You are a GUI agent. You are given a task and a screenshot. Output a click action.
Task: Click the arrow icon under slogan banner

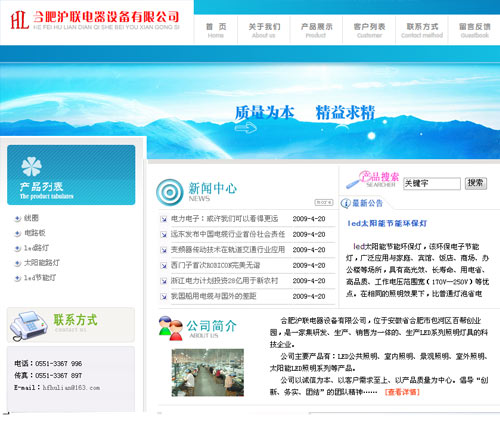click(245, 128)
